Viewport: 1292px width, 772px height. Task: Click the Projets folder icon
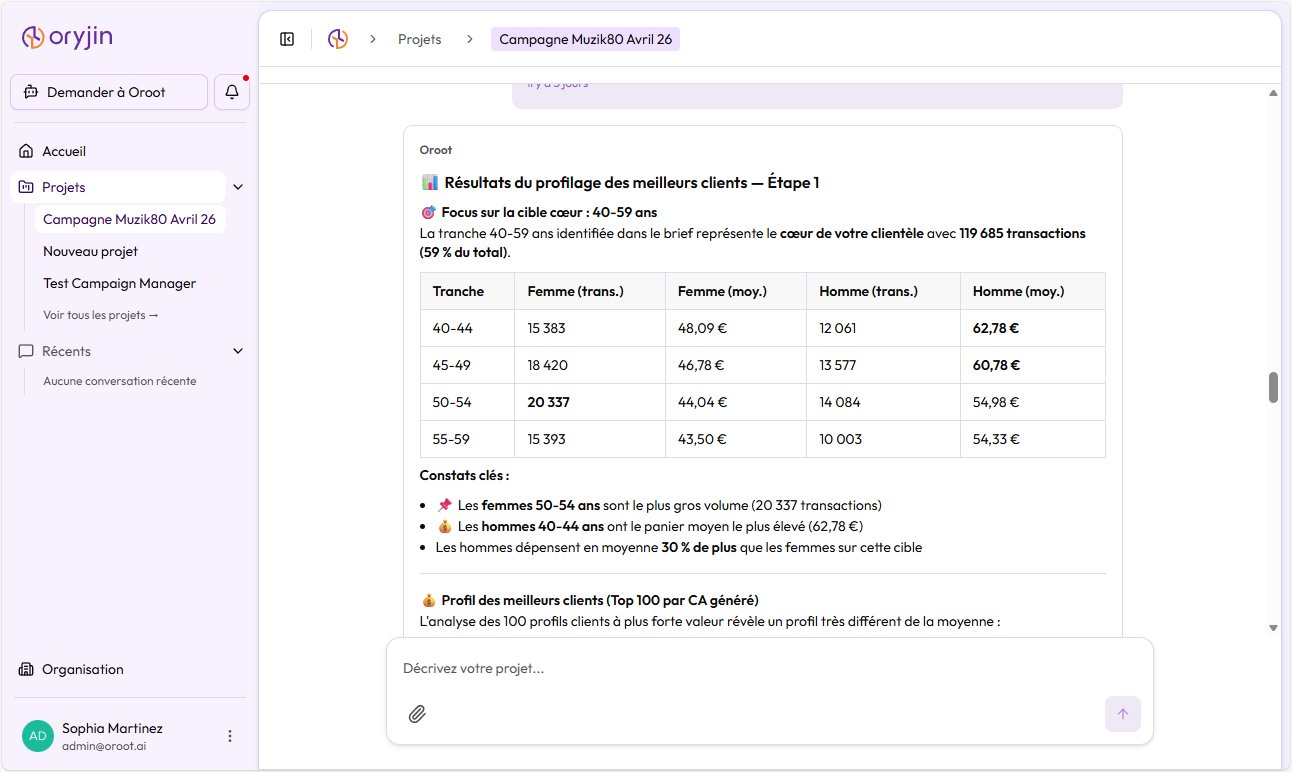tap(26, 187)
